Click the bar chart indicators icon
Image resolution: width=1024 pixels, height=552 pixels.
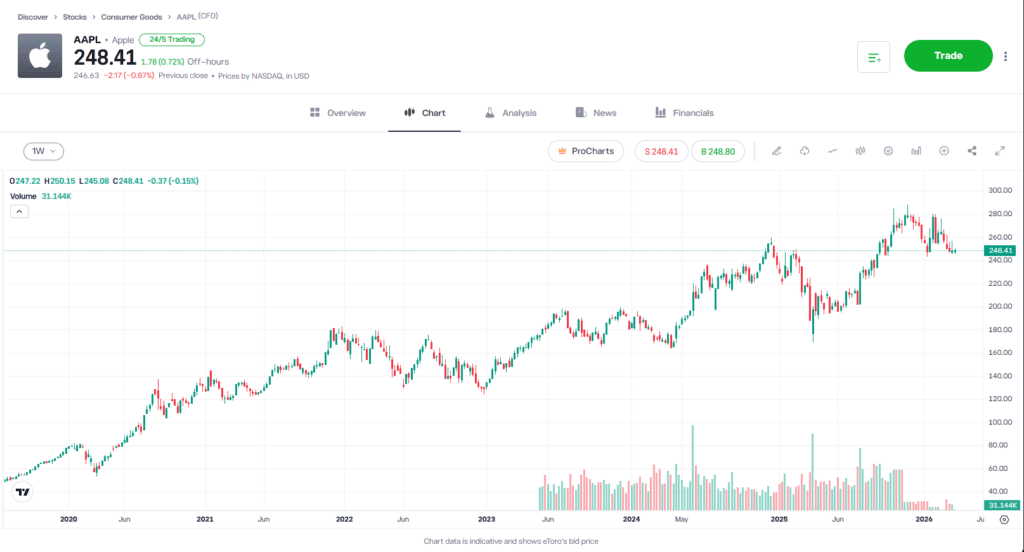tap(916, 151)
